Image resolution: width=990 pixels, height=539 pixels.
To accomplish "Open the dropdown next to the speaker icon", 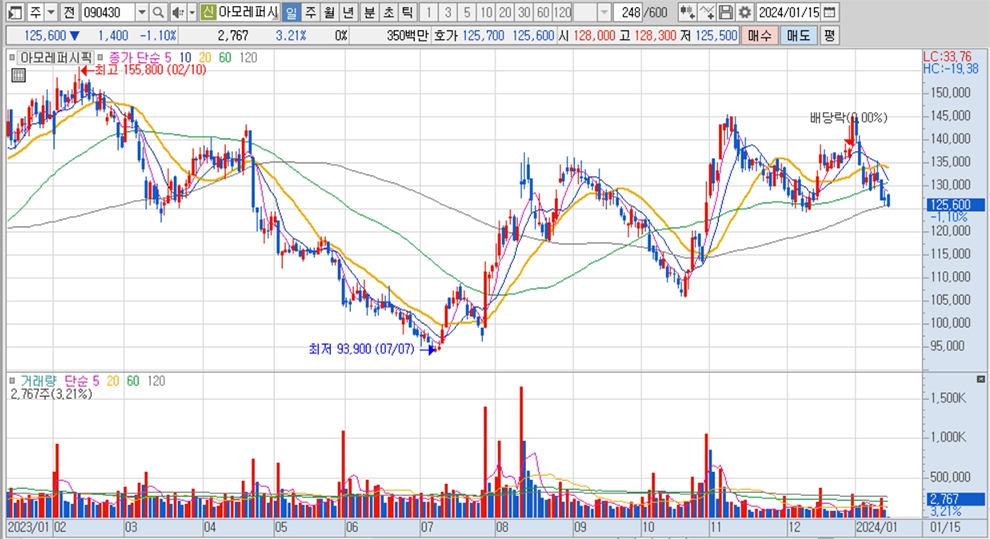I will click(x=192, y=12).
